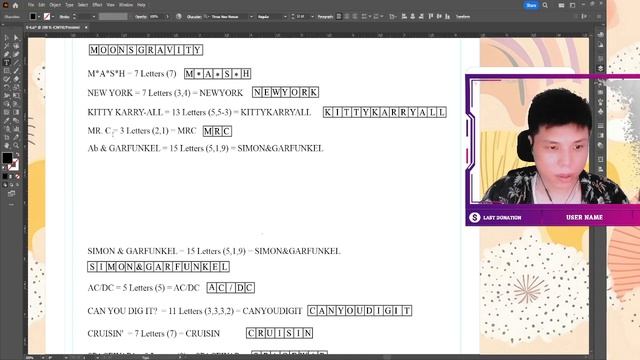This screenshot has width=640, height=360.
Task: Select the Symbol Sprayer tool
Action: click(7, 129)
